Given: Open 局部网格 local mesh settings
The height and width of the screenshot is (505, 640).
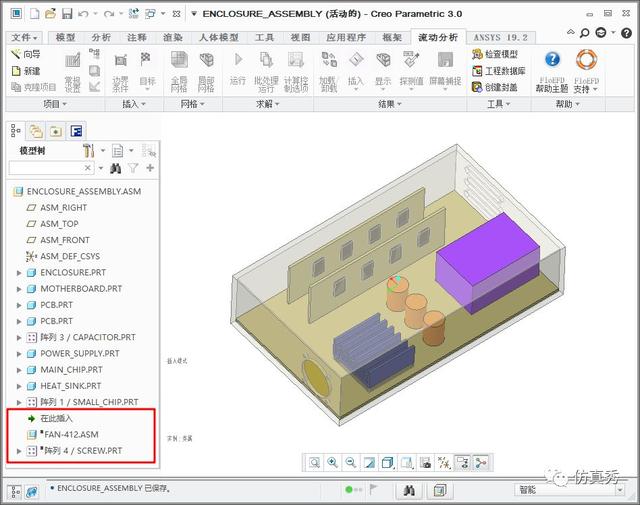Looking at the screenshot, I should pos(206,72).
